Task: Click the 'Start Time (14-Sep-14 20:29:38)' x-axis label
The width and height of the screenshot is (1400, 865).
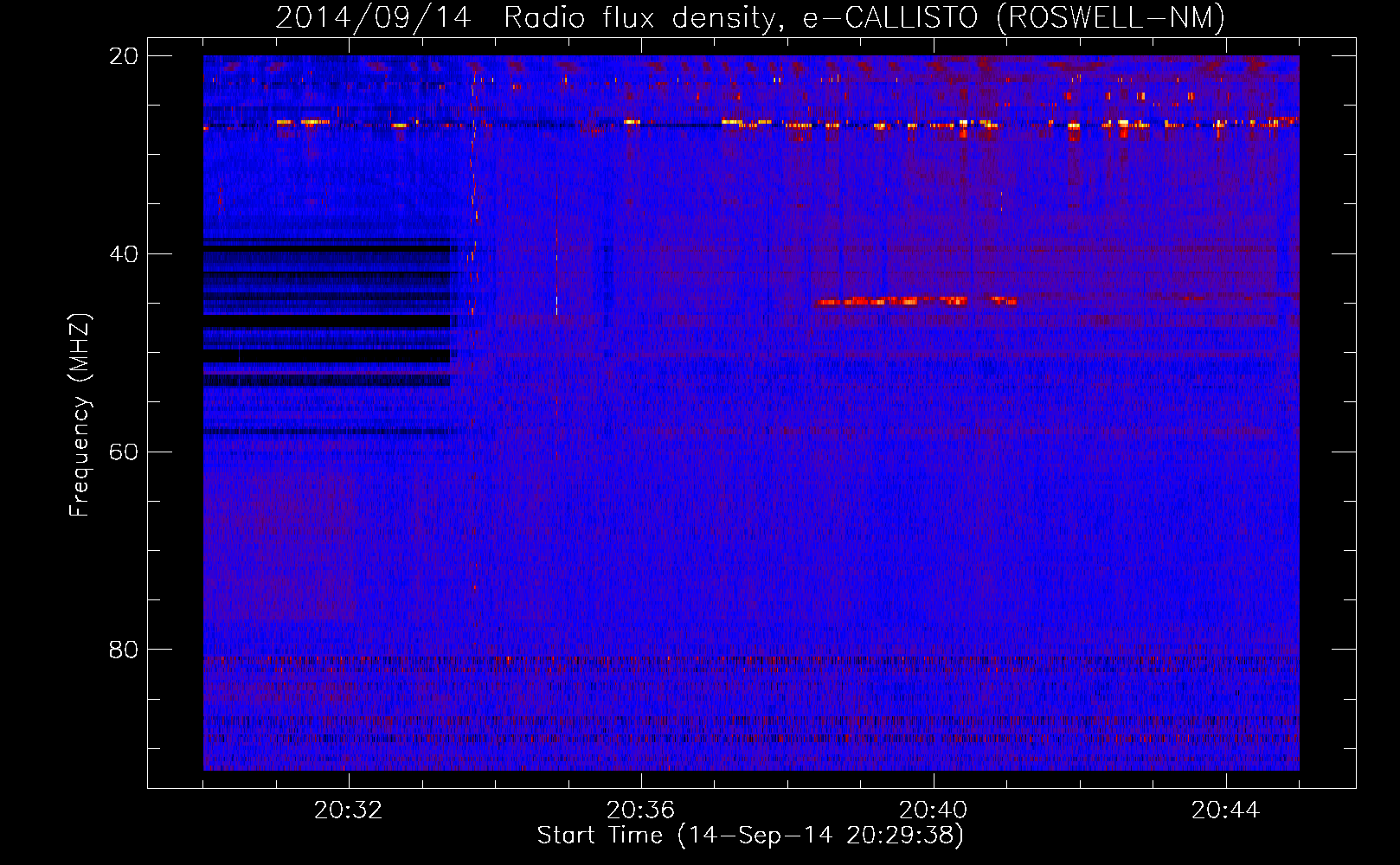Action: click(x=750, y=835)
